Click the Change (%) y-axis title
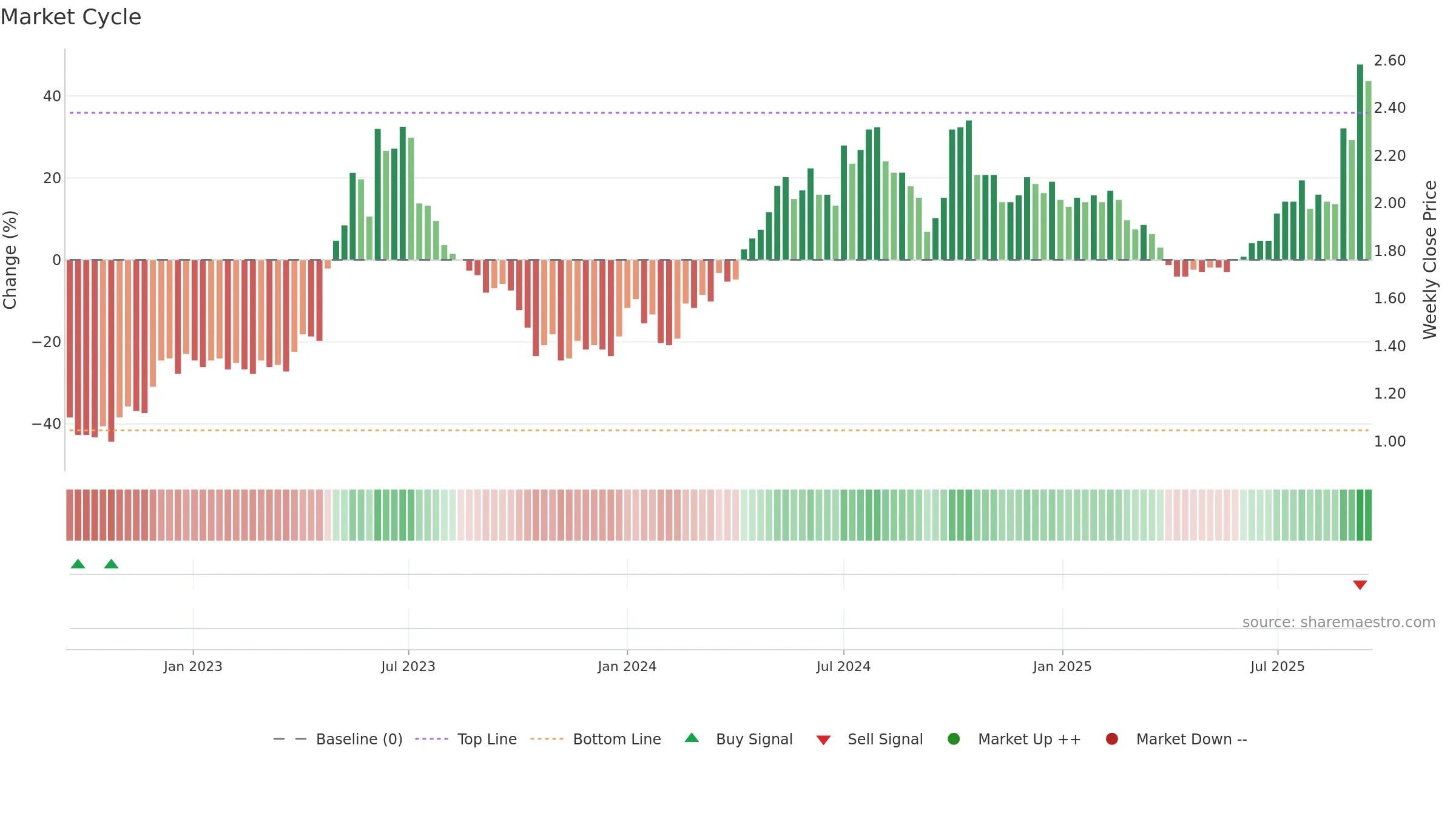1456x819 pixels. pos(10,260)
